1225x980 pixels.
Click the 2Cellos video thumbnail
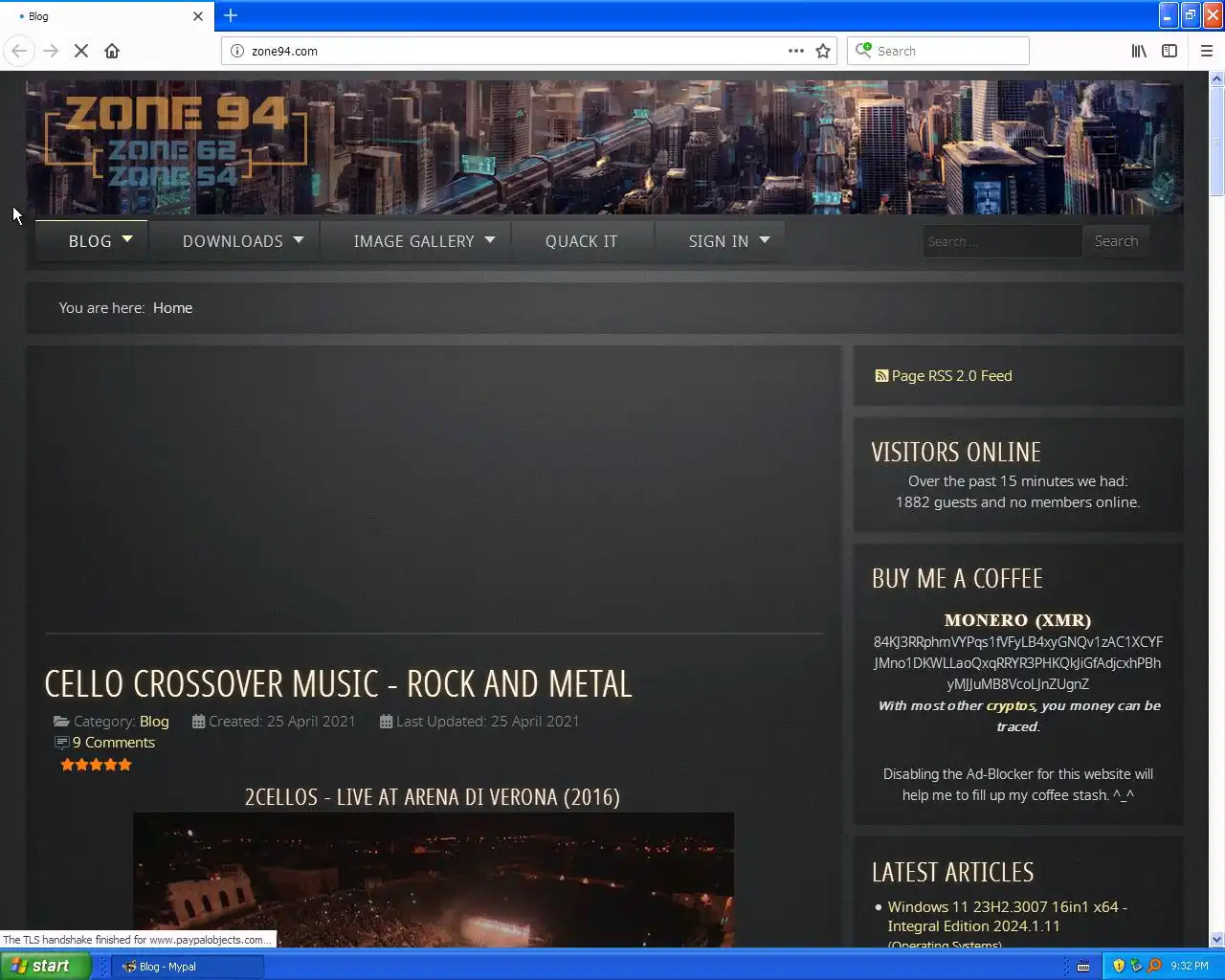[434, 880]
